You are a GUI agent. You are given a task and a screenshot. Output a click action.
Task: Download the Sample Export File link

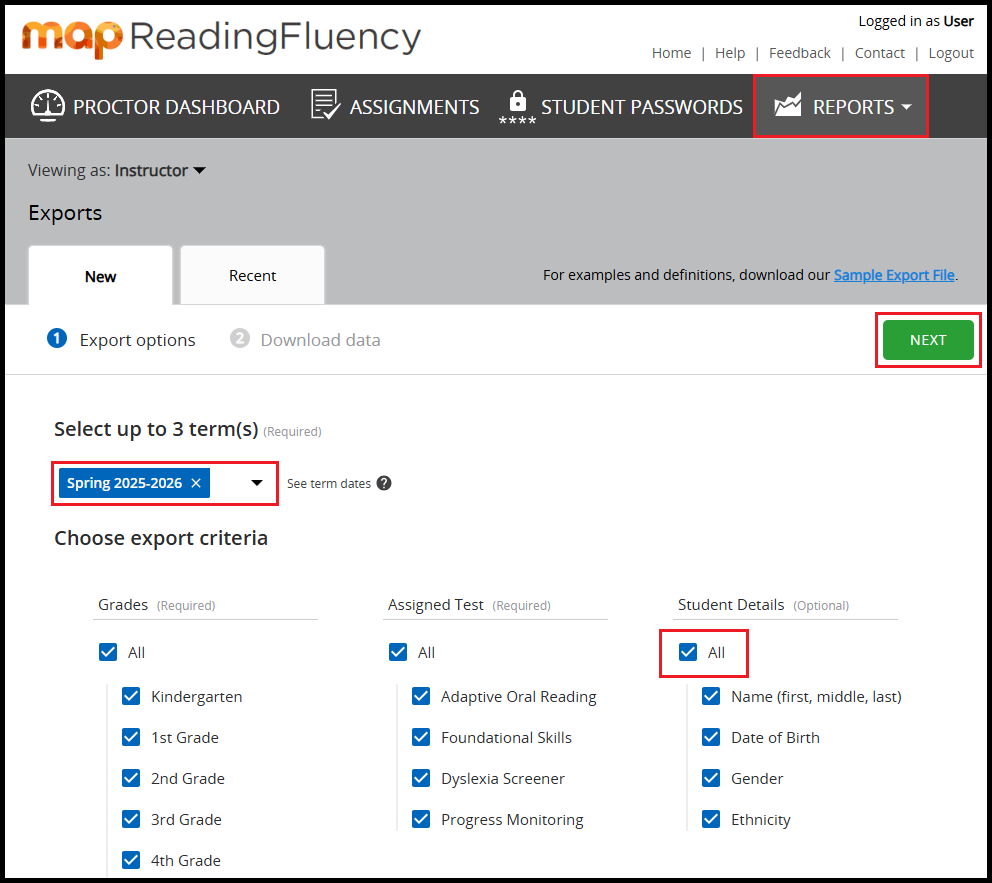pyautogui.click(x=894, y=274)
